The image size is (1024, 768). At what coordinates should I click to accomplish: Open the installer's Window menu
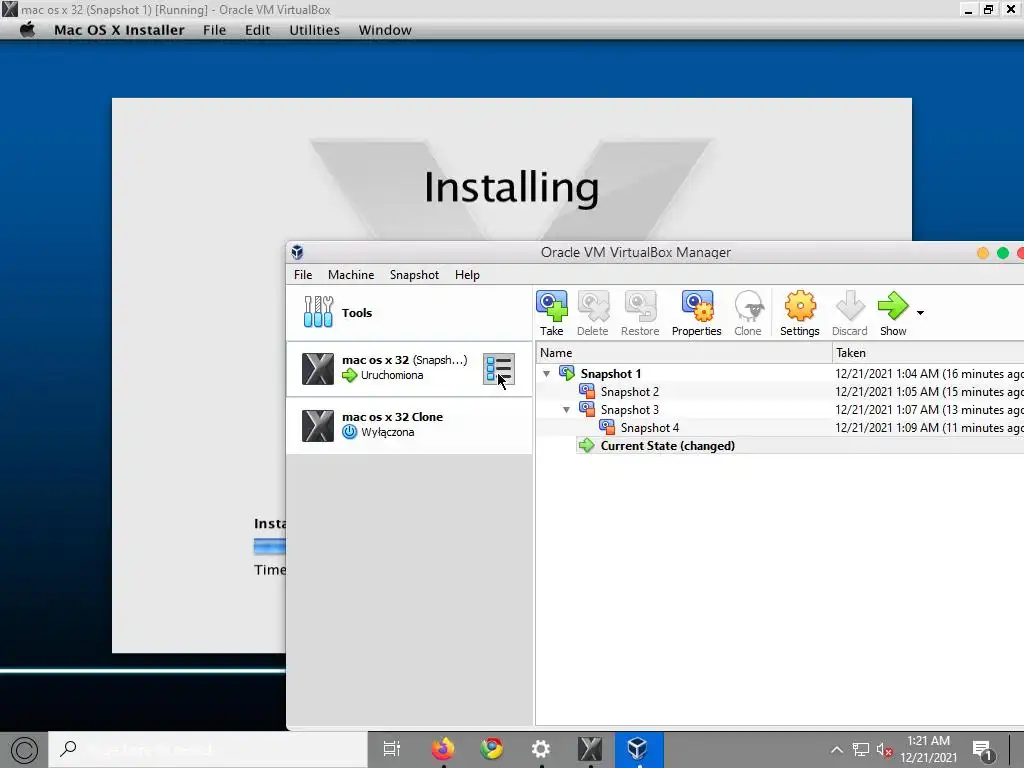pos(385,30)
